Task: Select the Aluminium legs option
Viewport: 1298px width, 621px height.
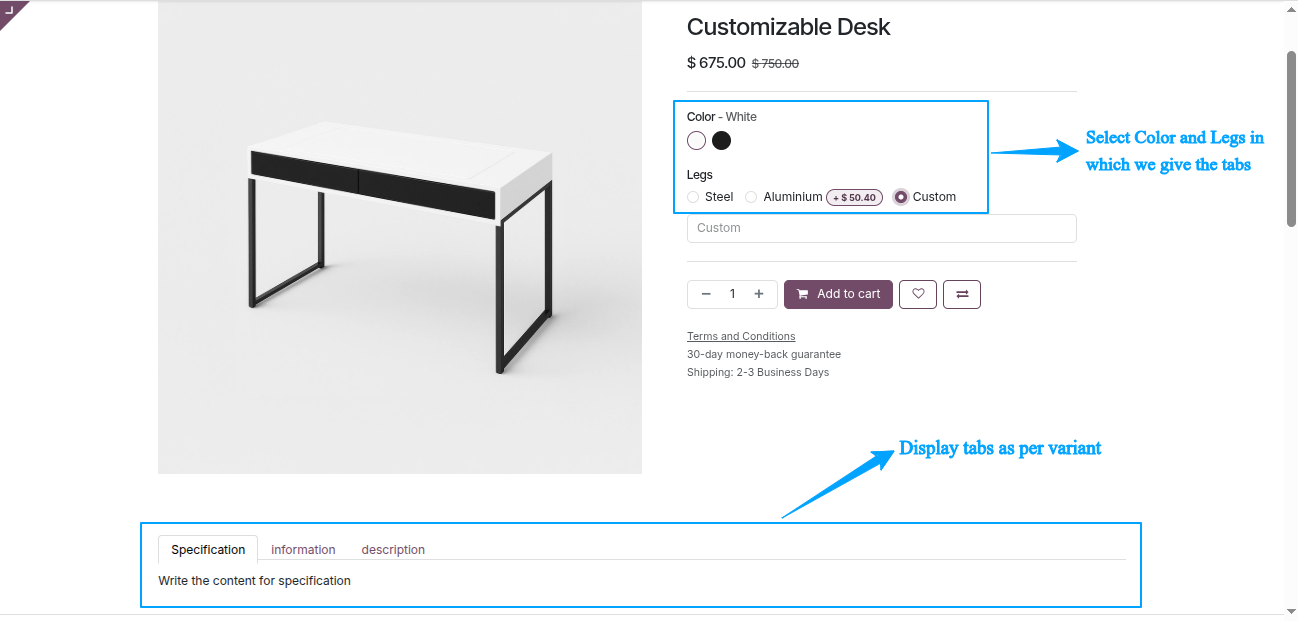Action: 751,197
